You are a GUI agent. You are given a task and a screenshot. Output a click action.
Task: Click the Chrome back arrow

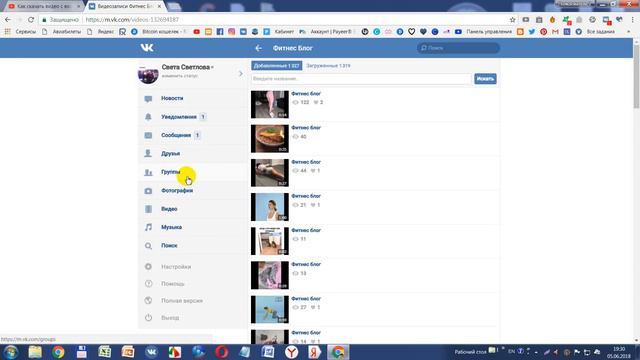tap(8, 20)
